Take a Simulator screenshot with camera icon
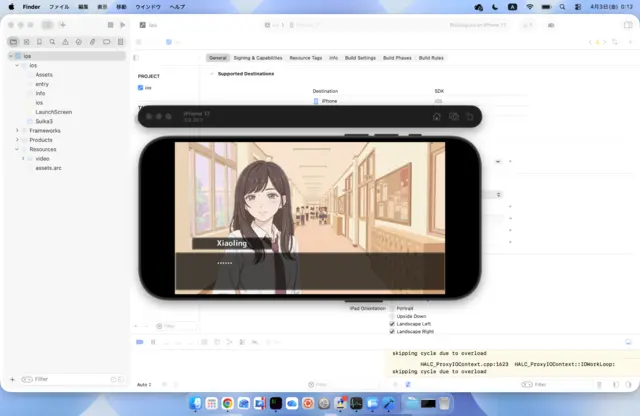Screen dimensions: 640x416 (x=453, y=117)
